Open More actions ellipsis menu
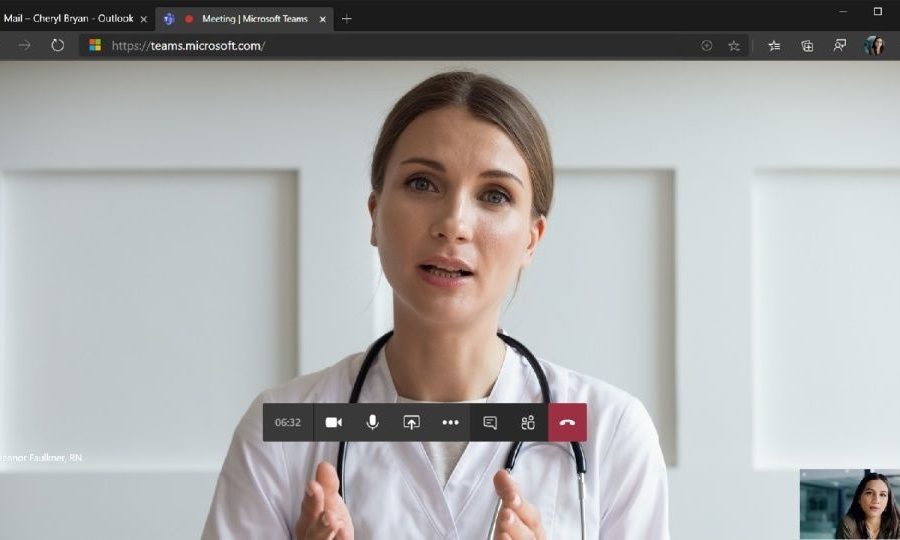The image size is (900, 540). [450, 422]
